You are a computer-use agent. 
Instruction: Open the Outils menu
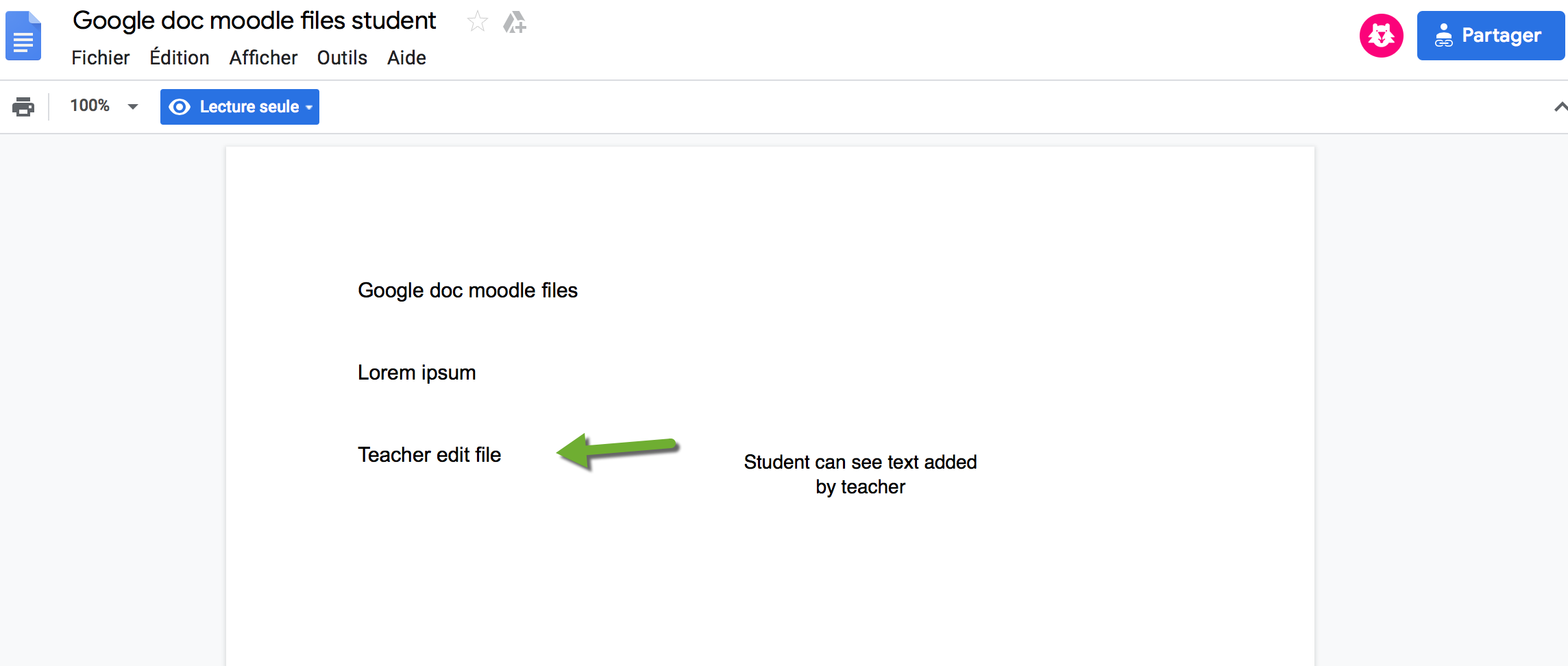342,58
